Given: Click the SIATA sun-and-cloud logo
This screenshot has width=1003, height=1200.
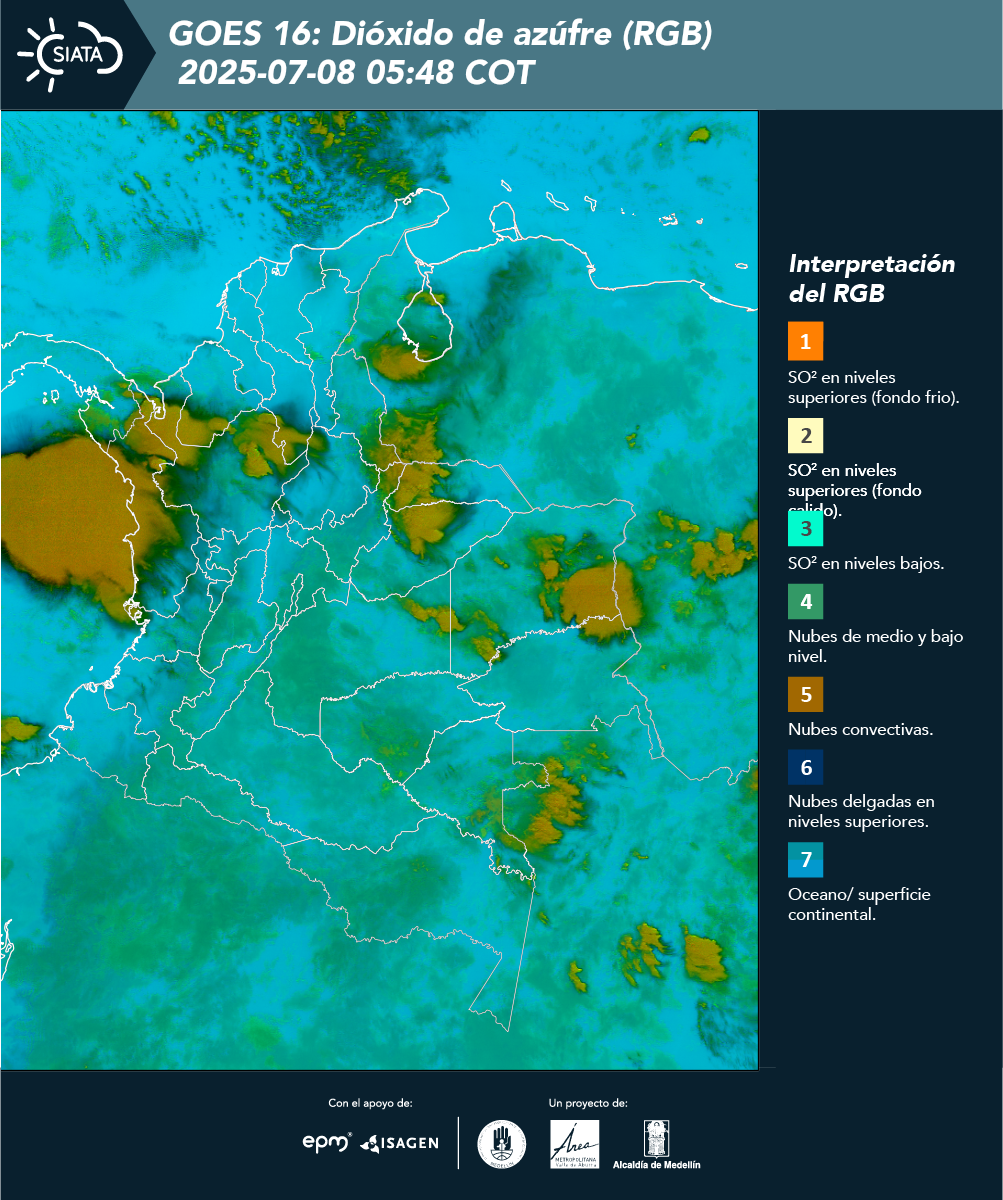Looking at the screenshot, I should (72, 53).
